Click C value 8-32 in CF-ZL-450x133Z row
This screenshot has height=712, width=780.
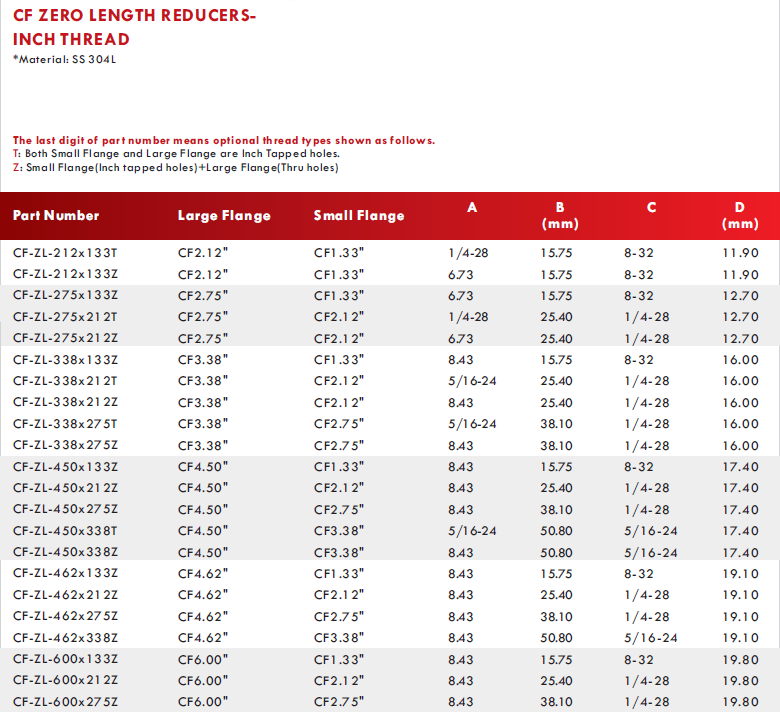[x=639, y=467]
